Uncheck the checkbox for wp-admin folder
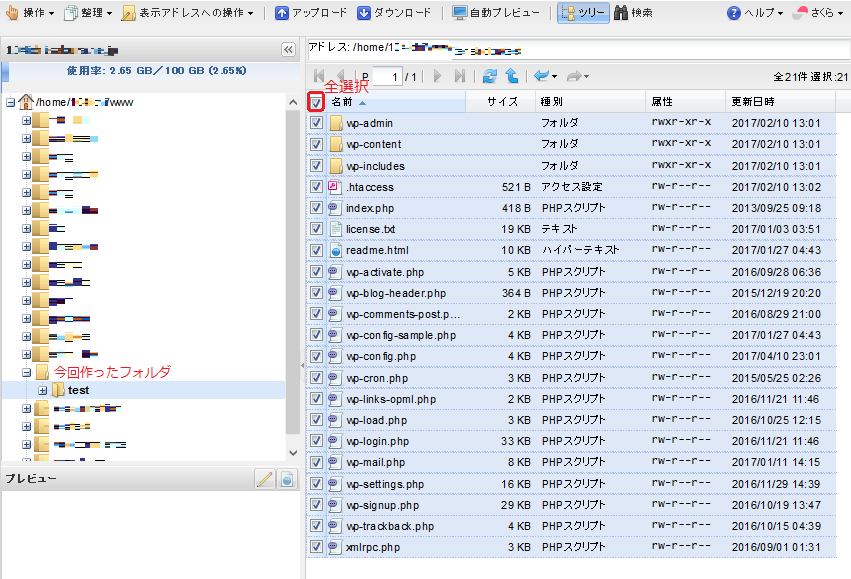This screenshot has width=851, height=579. click(x=316, y=123)
